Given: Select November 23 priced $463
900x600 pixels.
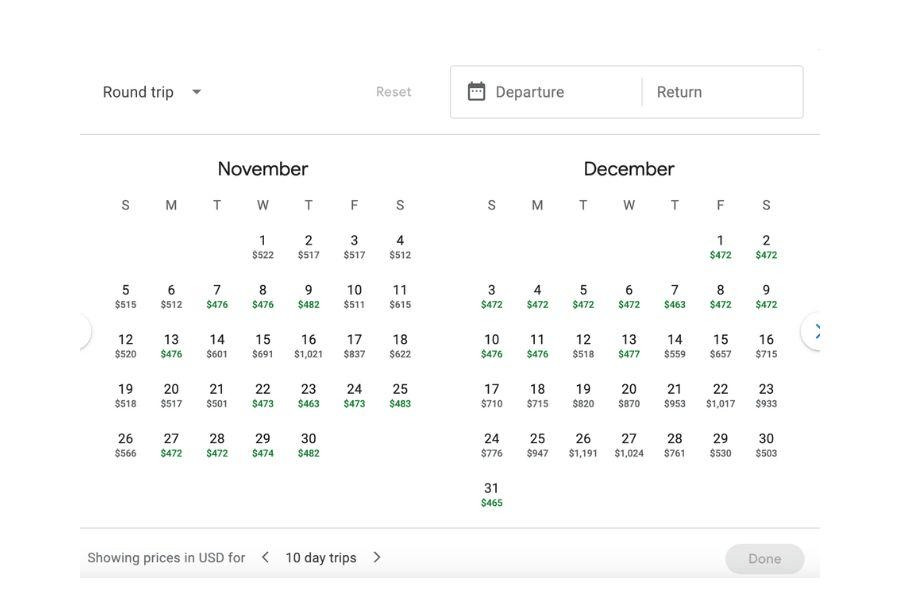Looking at the screenshot, I should tap(308, 395).
